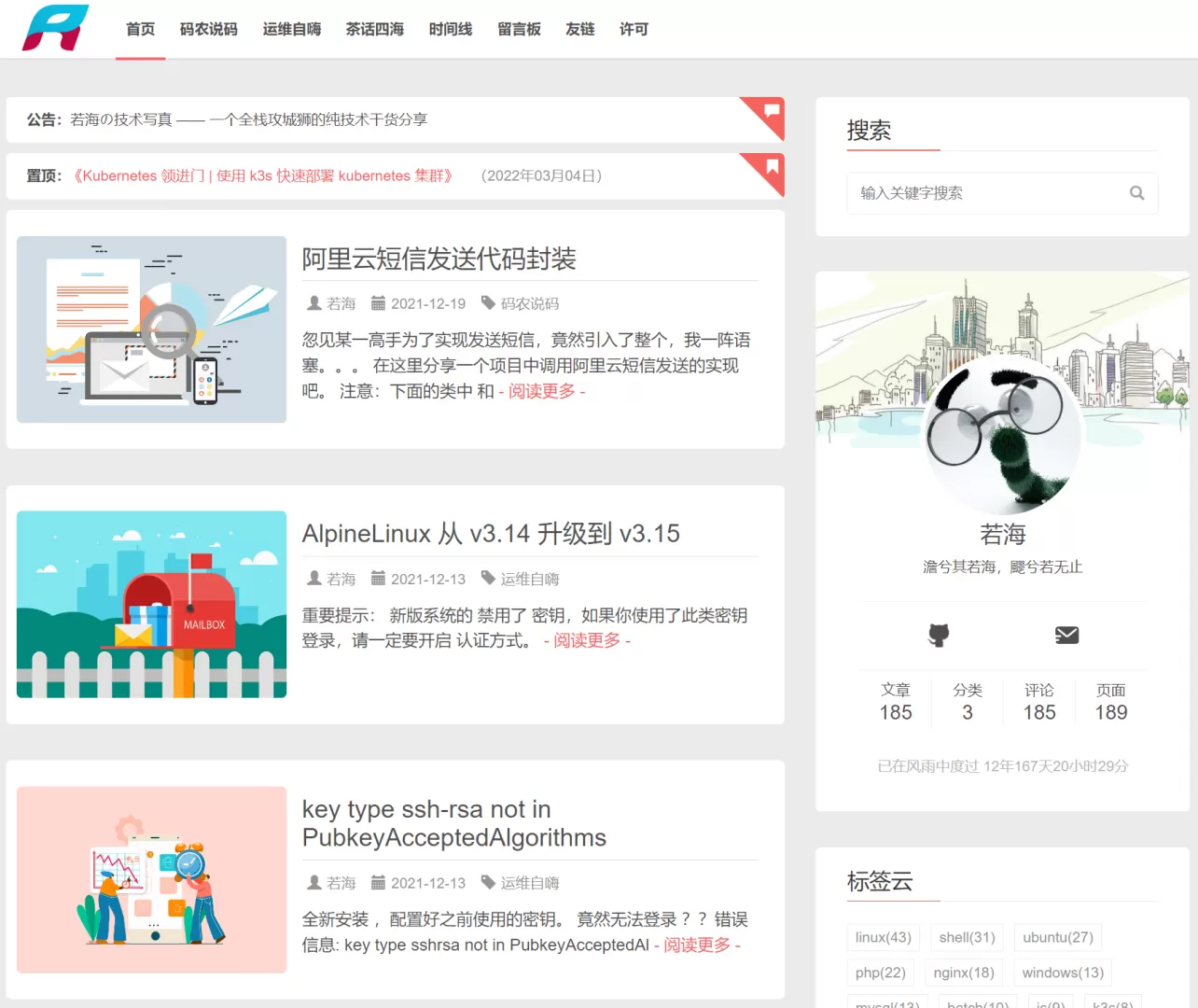Screen dimensions: 1198x1008
Task: Click the announcement speech bubble ribbon icon
Action: coord(772,111)
